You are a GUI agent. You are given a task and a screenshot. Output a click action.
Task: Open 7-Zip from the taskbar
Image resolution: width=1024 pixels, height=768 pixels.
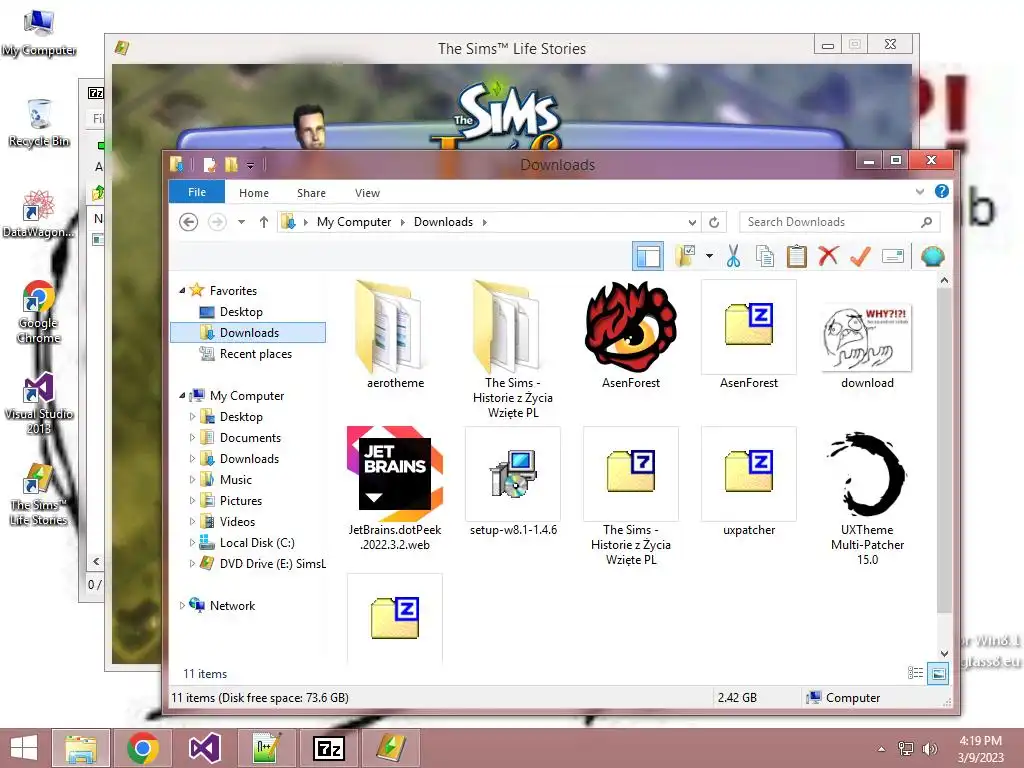[328, 748]
